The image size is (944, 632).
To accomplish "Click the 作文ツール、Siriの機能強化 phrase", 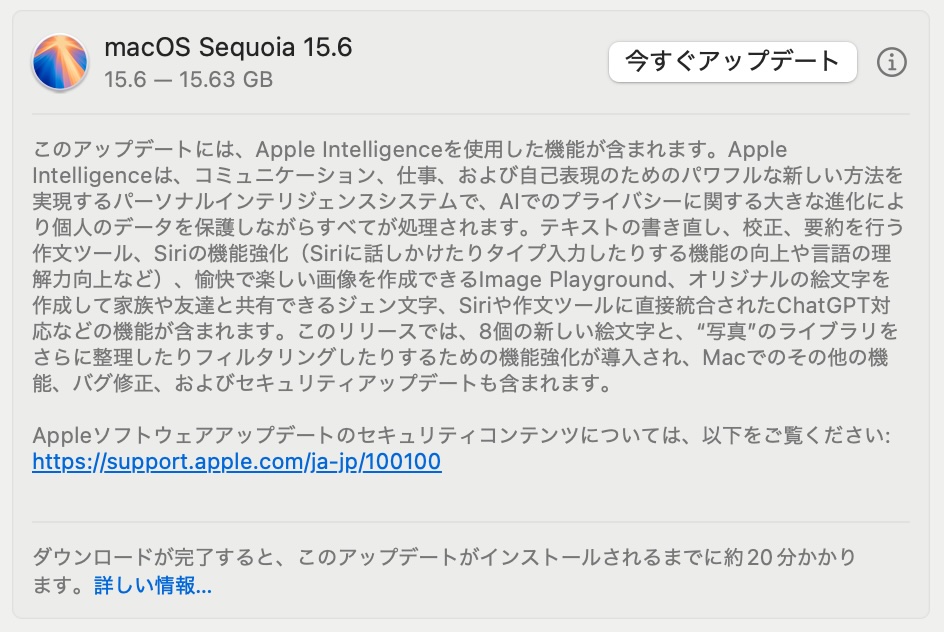I will (x=160, y=253).
